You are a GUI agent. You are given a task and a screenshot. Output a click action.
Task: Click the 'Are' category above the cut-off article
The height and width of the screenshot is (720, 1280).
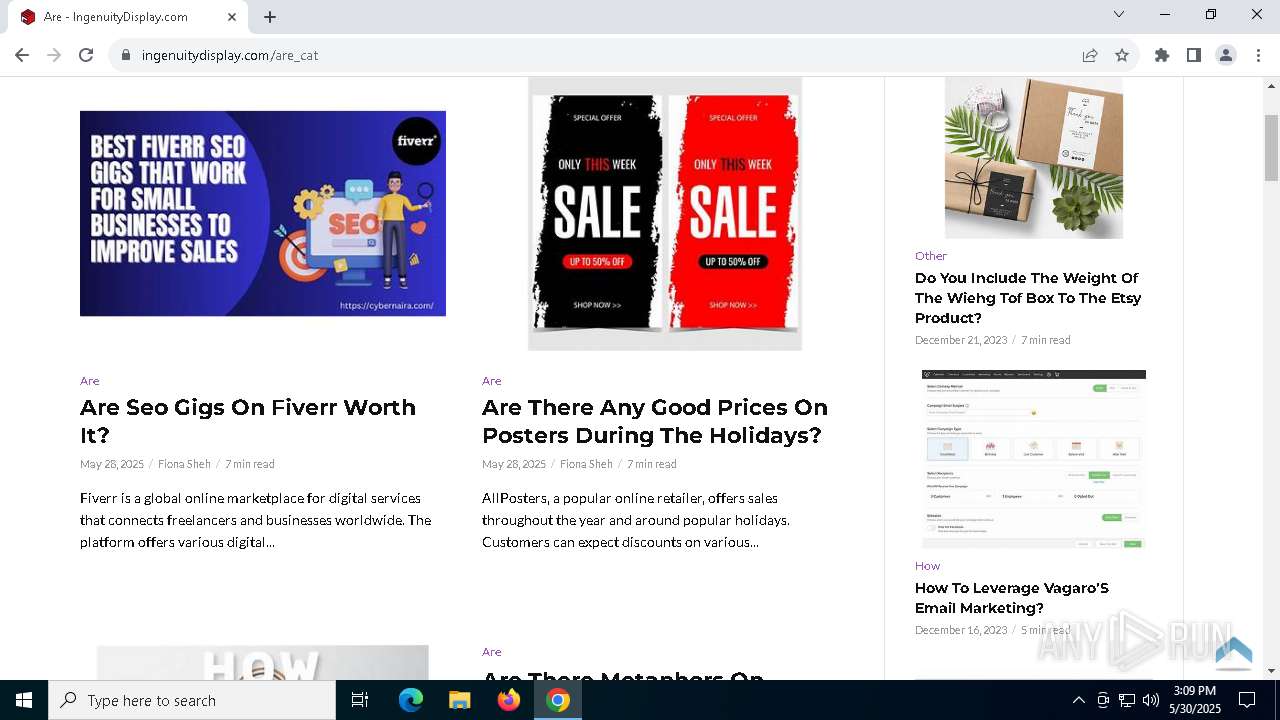click(492, 652)
